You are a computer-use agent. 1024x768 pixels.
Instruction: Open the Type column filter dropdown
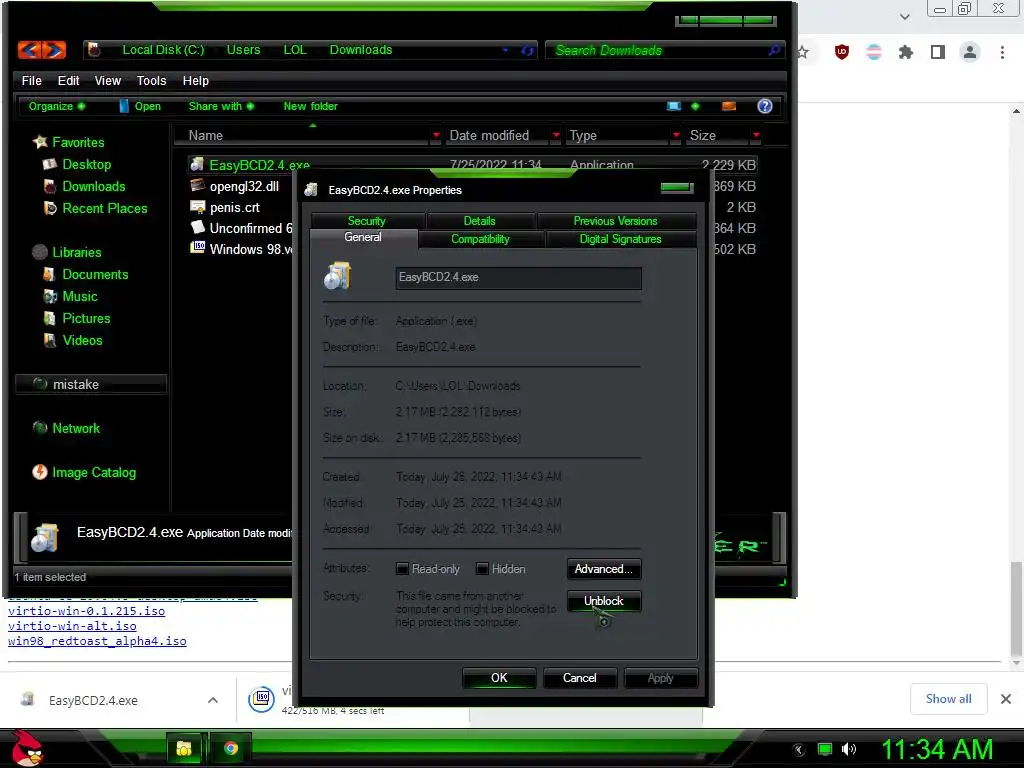pyautogui.click(x=676, y=135)
